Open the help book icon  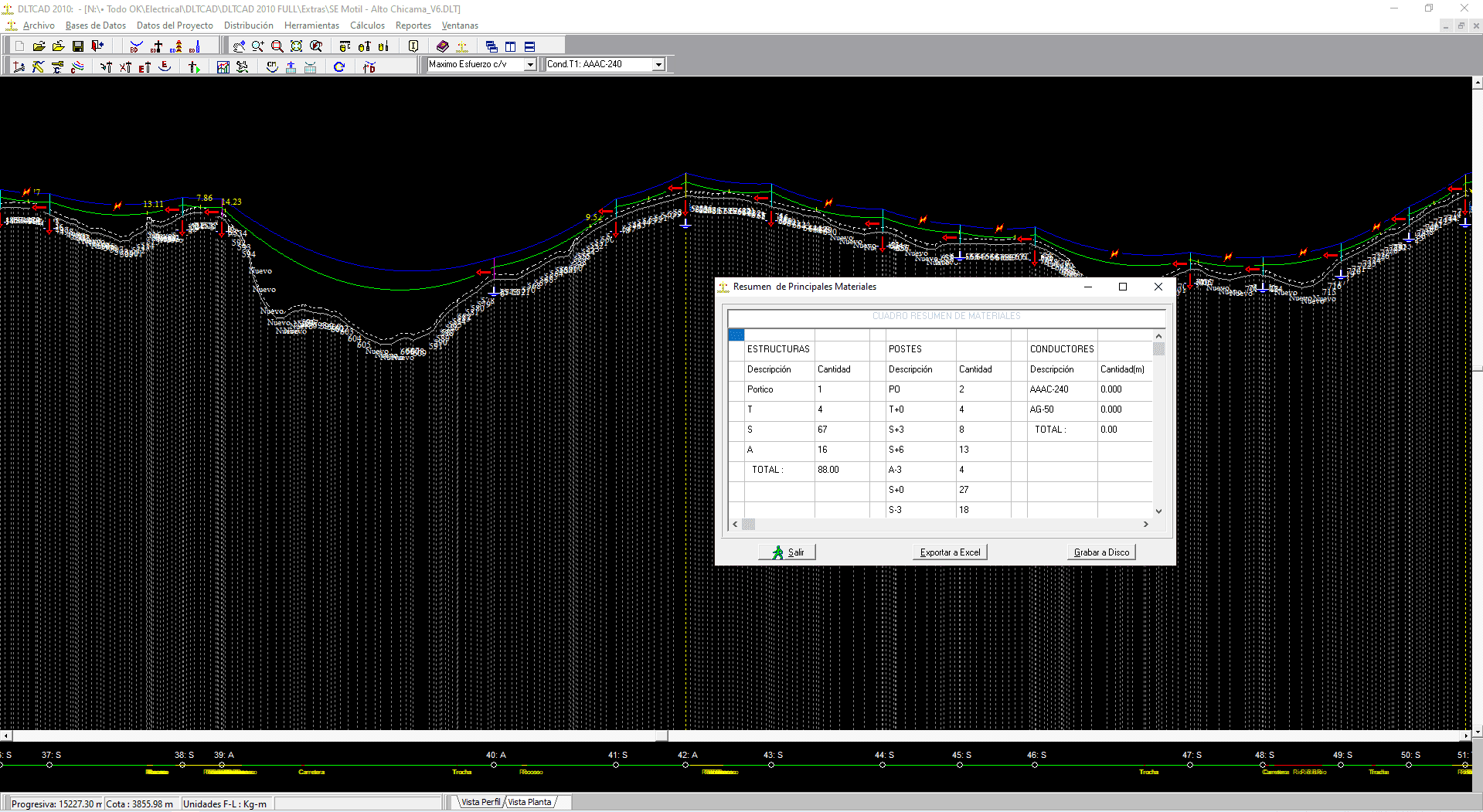(442, 46)
